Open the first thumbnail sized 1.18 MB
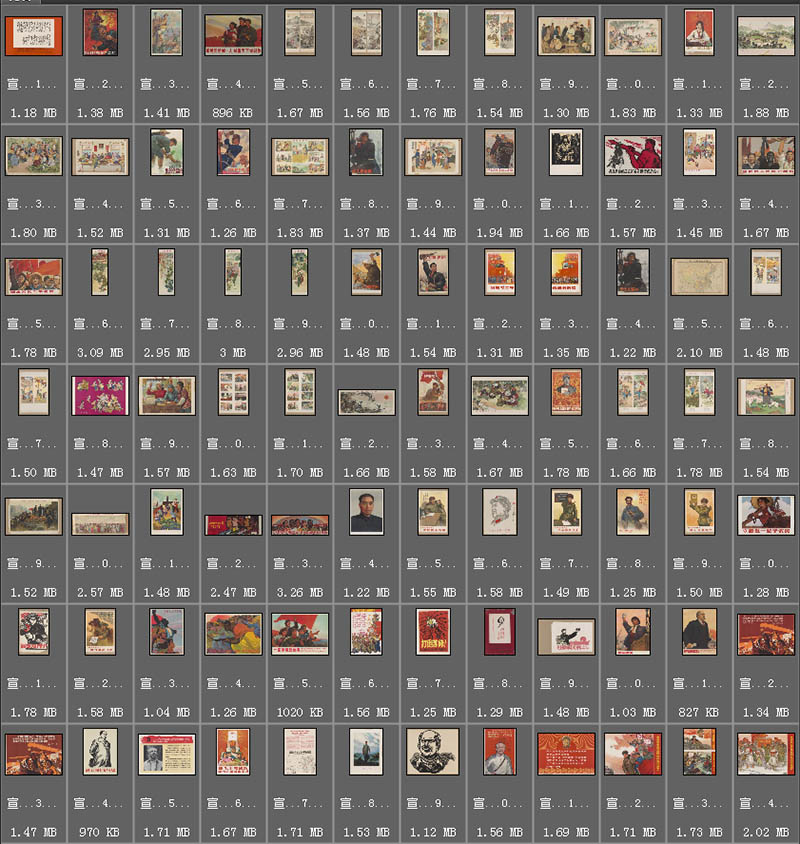 click(33, 36)
